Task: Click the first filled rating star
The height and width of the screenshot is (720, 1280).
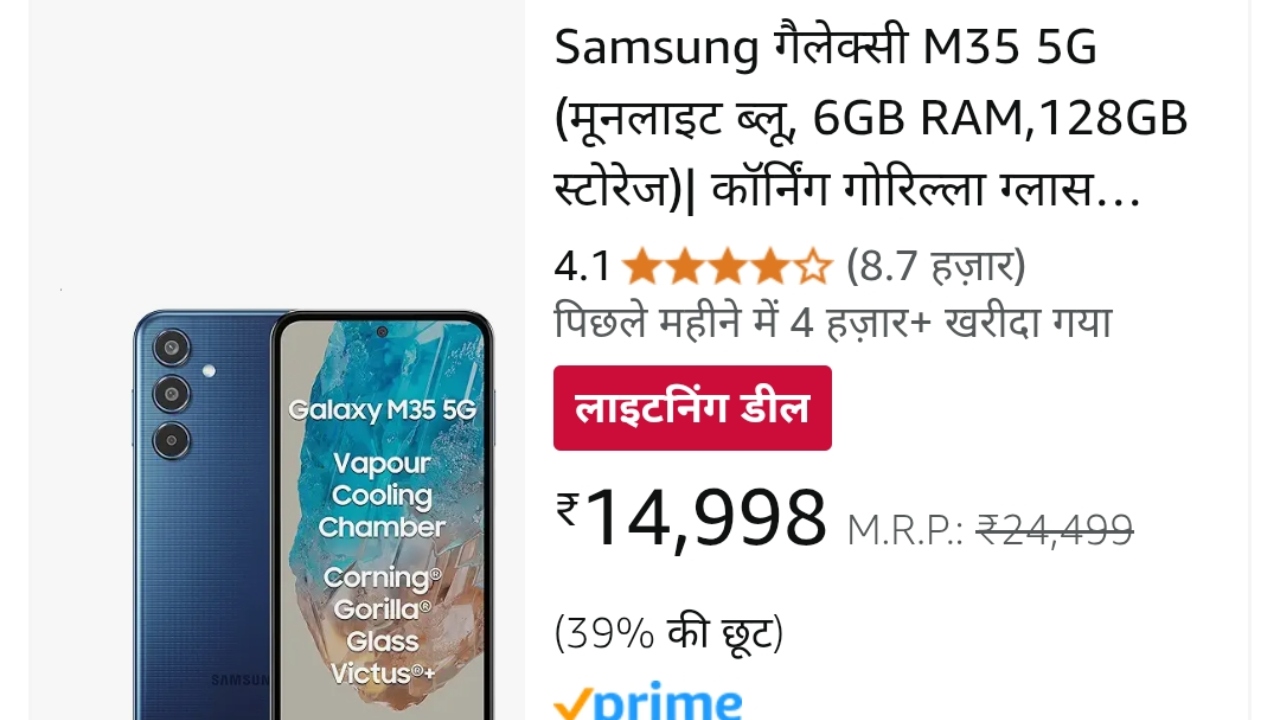Action: (x=640, y=268)
